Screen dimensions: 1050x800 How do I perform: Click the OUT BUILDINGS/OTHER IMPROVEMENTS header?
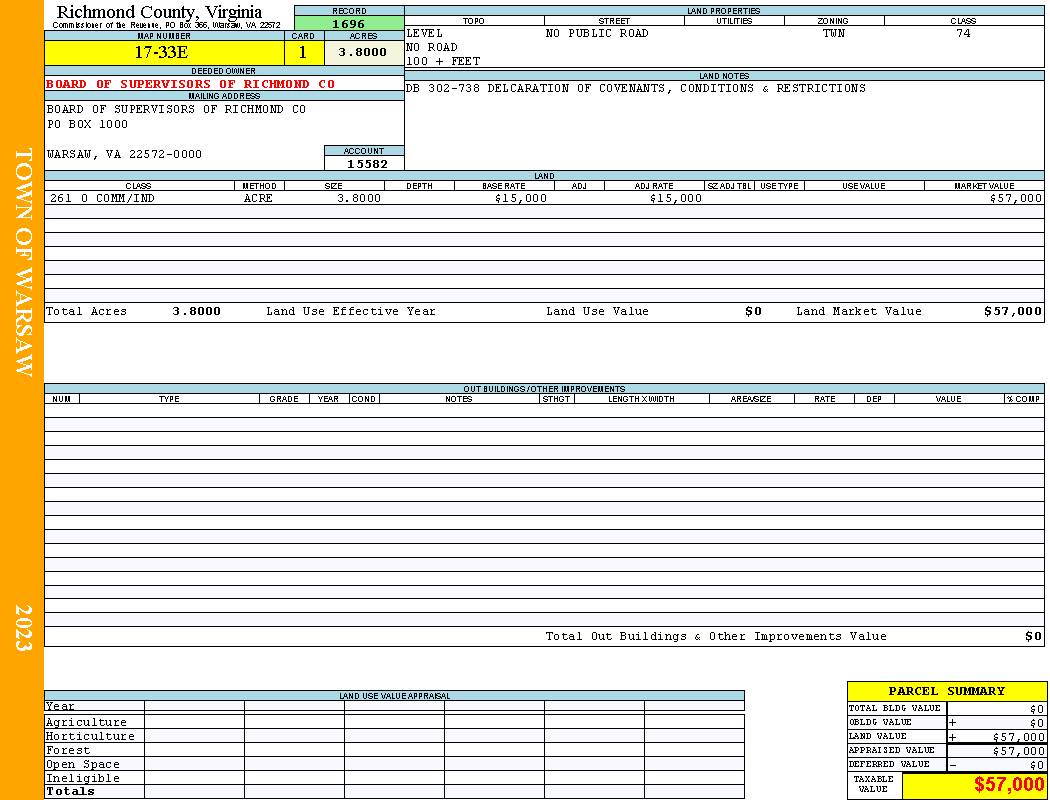point(544,389)
